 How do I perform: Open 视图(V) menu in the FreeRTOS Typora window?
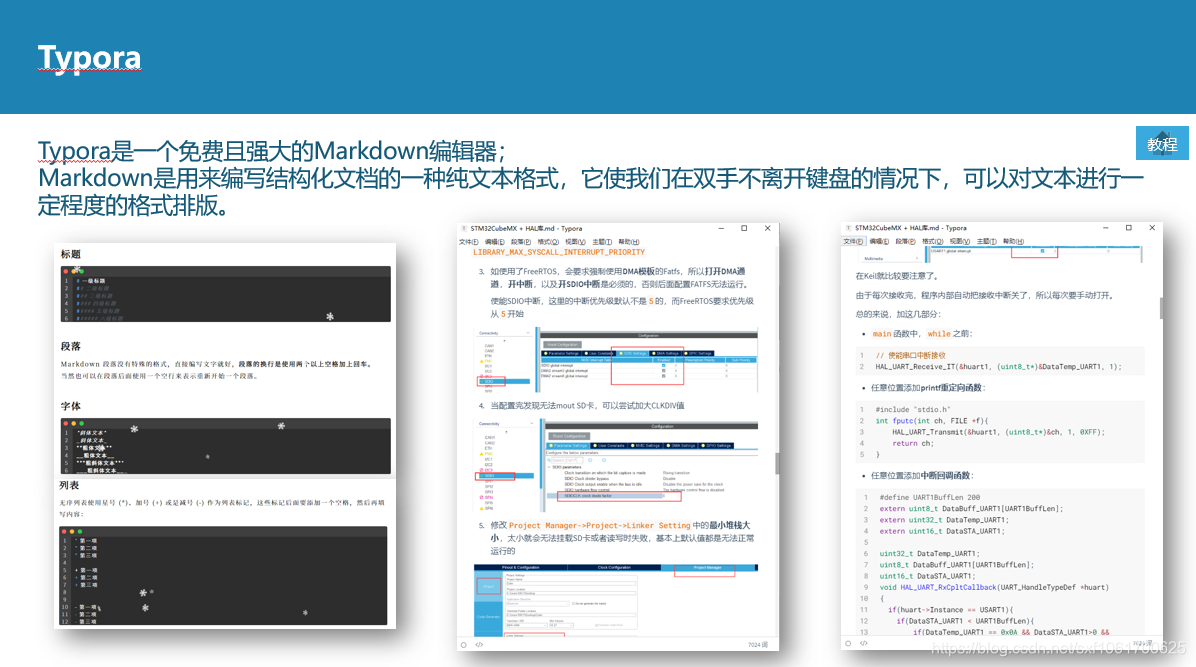(575, 242)
